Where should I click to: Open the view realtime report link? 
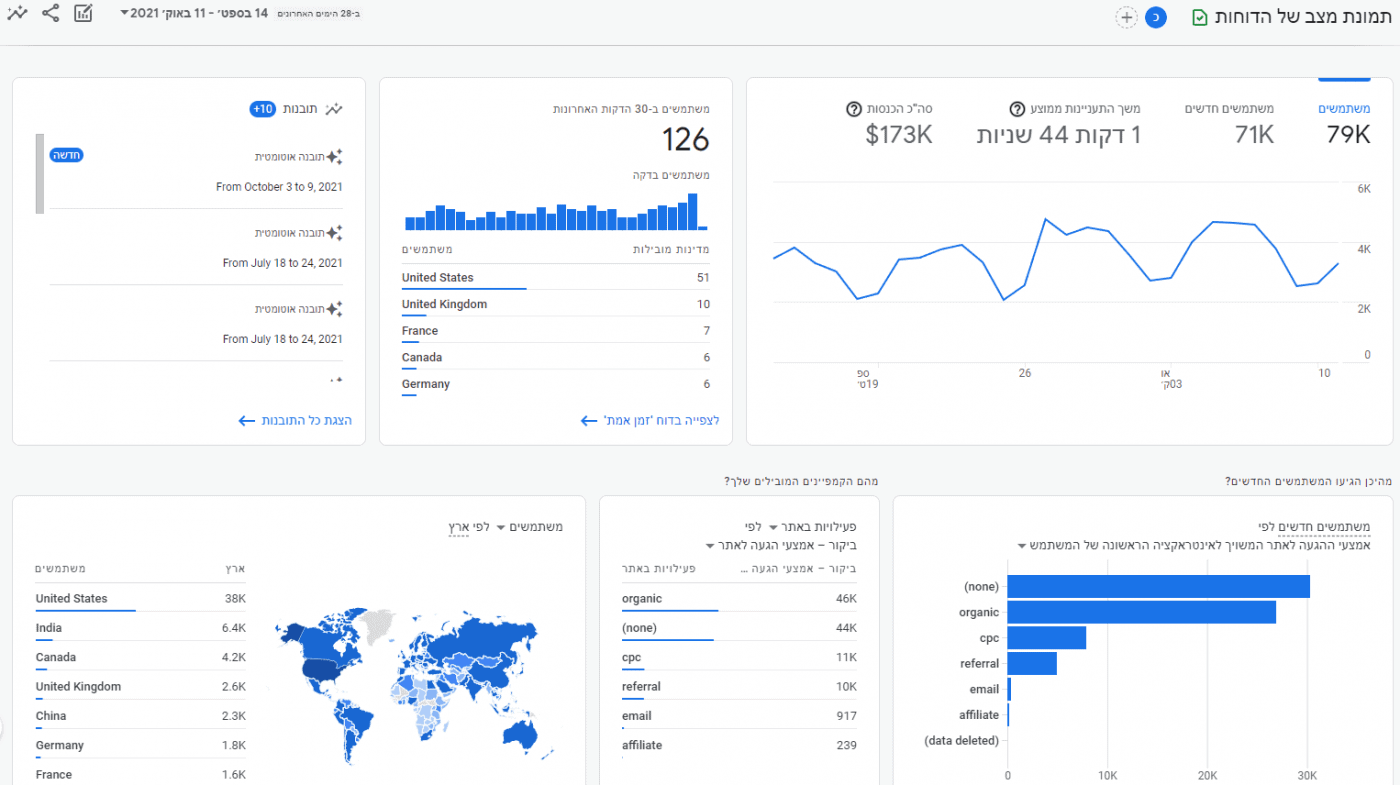650,421
